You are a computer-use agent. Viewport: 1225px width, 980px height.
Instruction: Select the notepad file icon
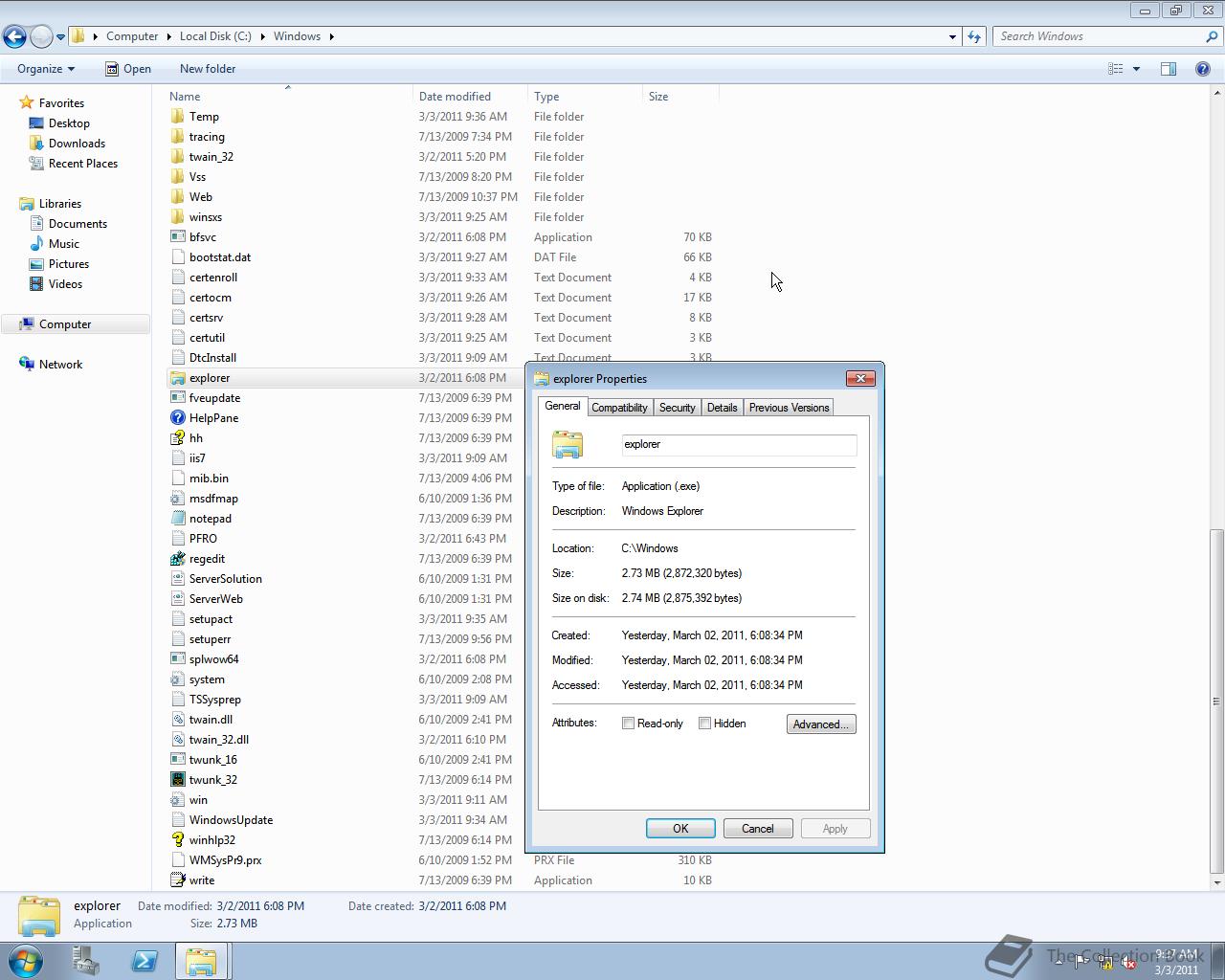177,519
